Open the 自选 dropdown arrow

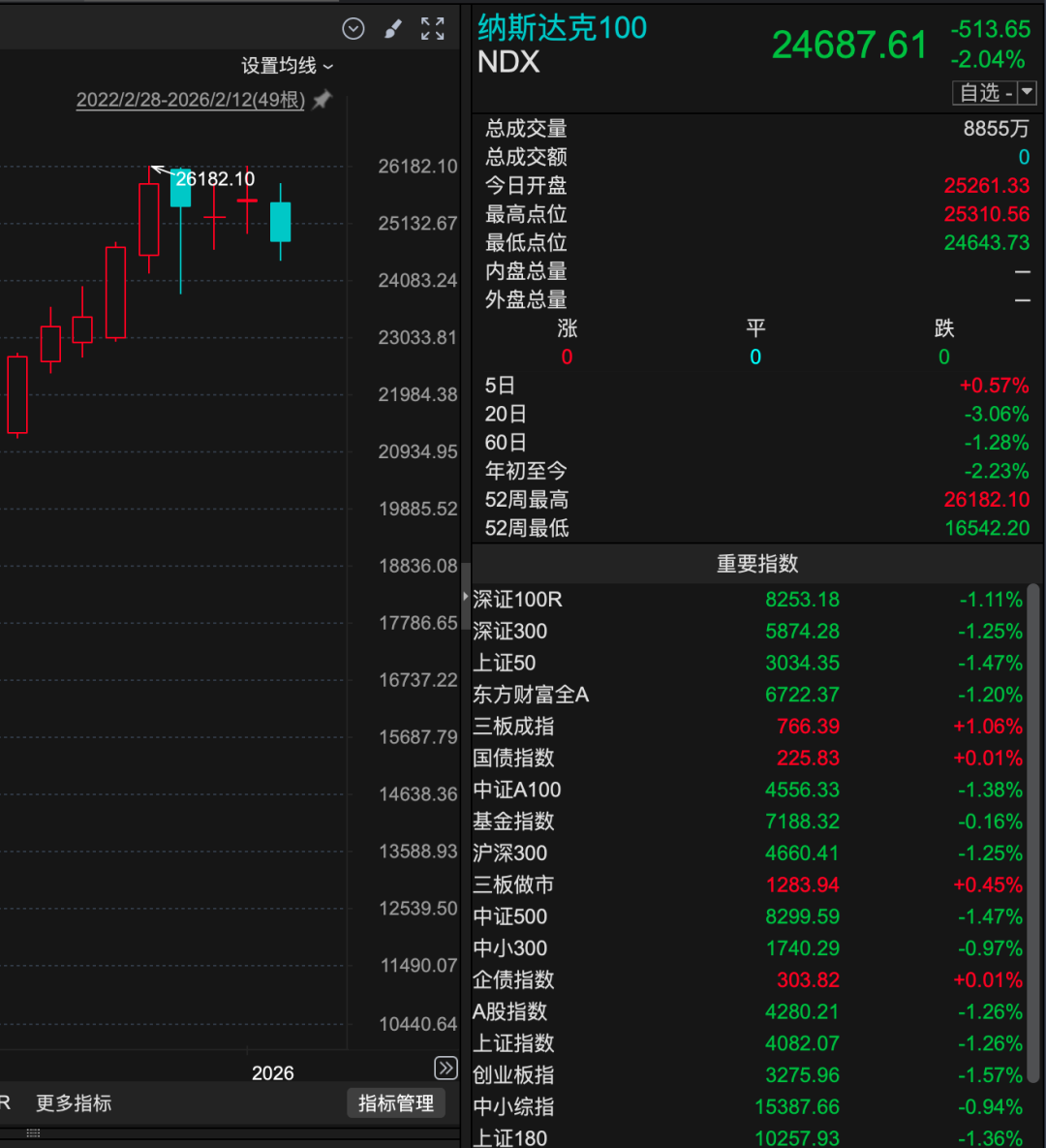(x=1028, y=92)
